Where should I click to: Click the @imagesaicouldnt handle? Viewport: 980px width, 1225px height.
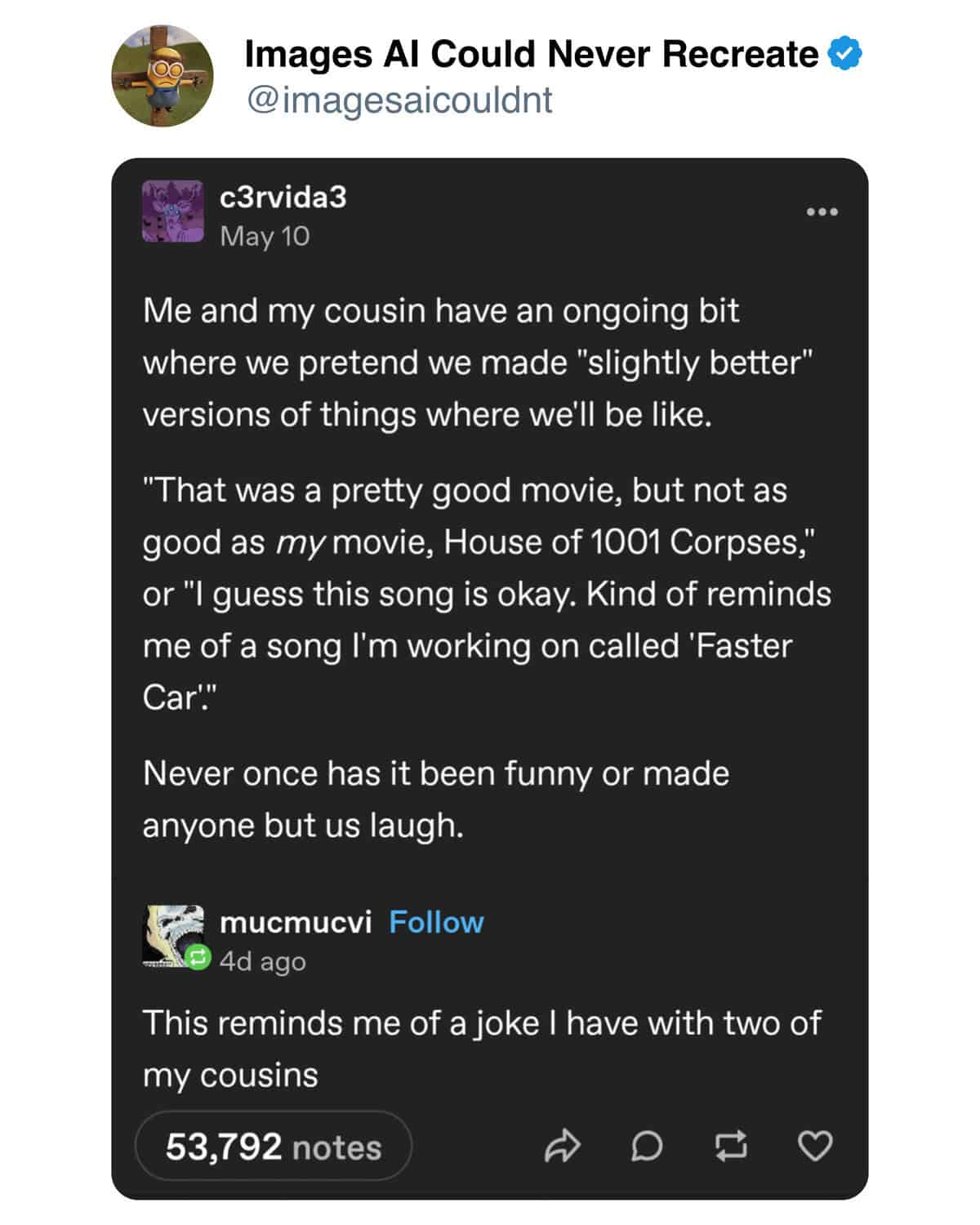tap(399, 100)
